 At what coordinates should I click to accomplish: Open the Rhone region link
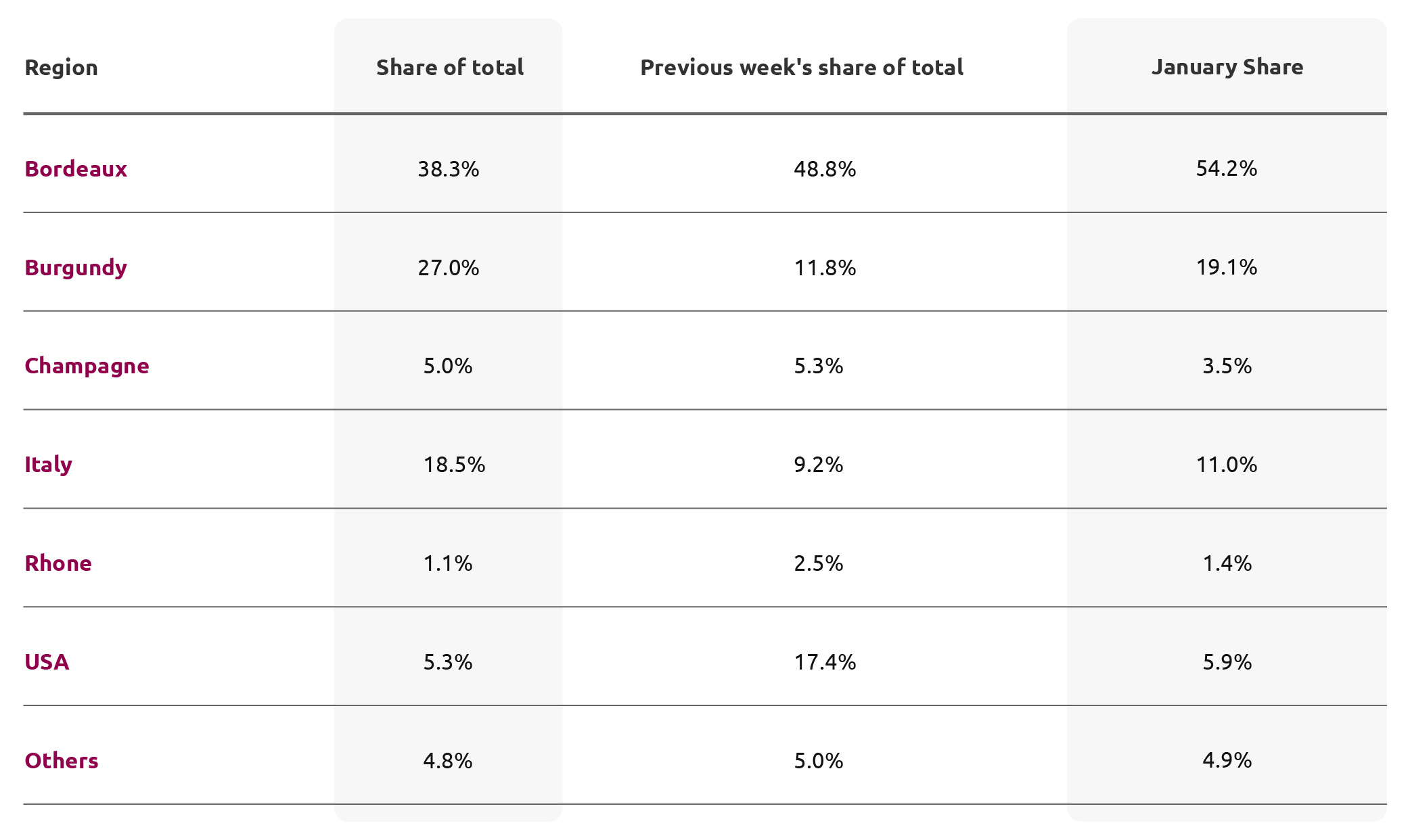pos(58,563)
